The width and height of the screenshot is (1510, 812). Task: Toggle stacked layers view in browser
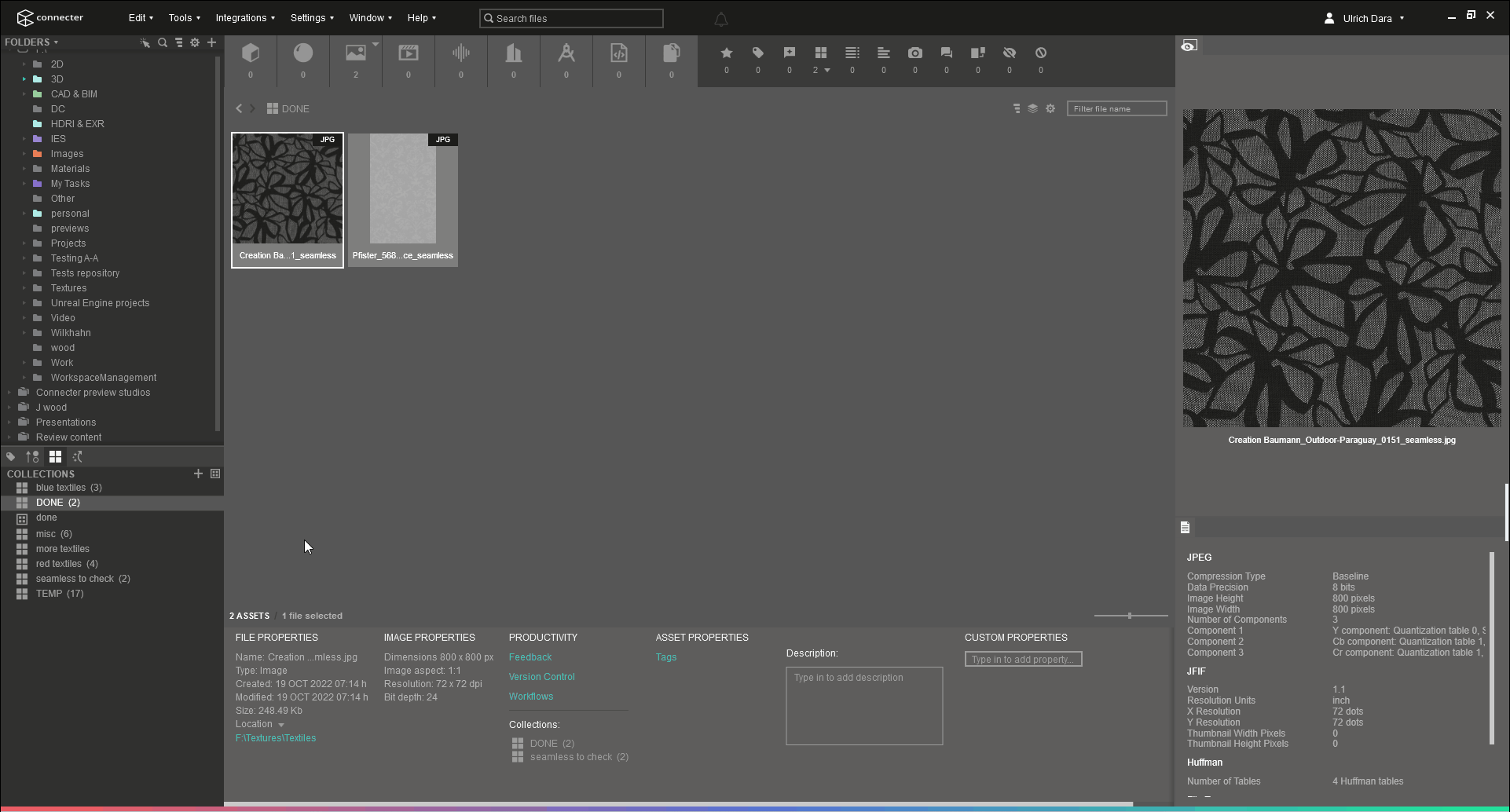[1033, 108]
